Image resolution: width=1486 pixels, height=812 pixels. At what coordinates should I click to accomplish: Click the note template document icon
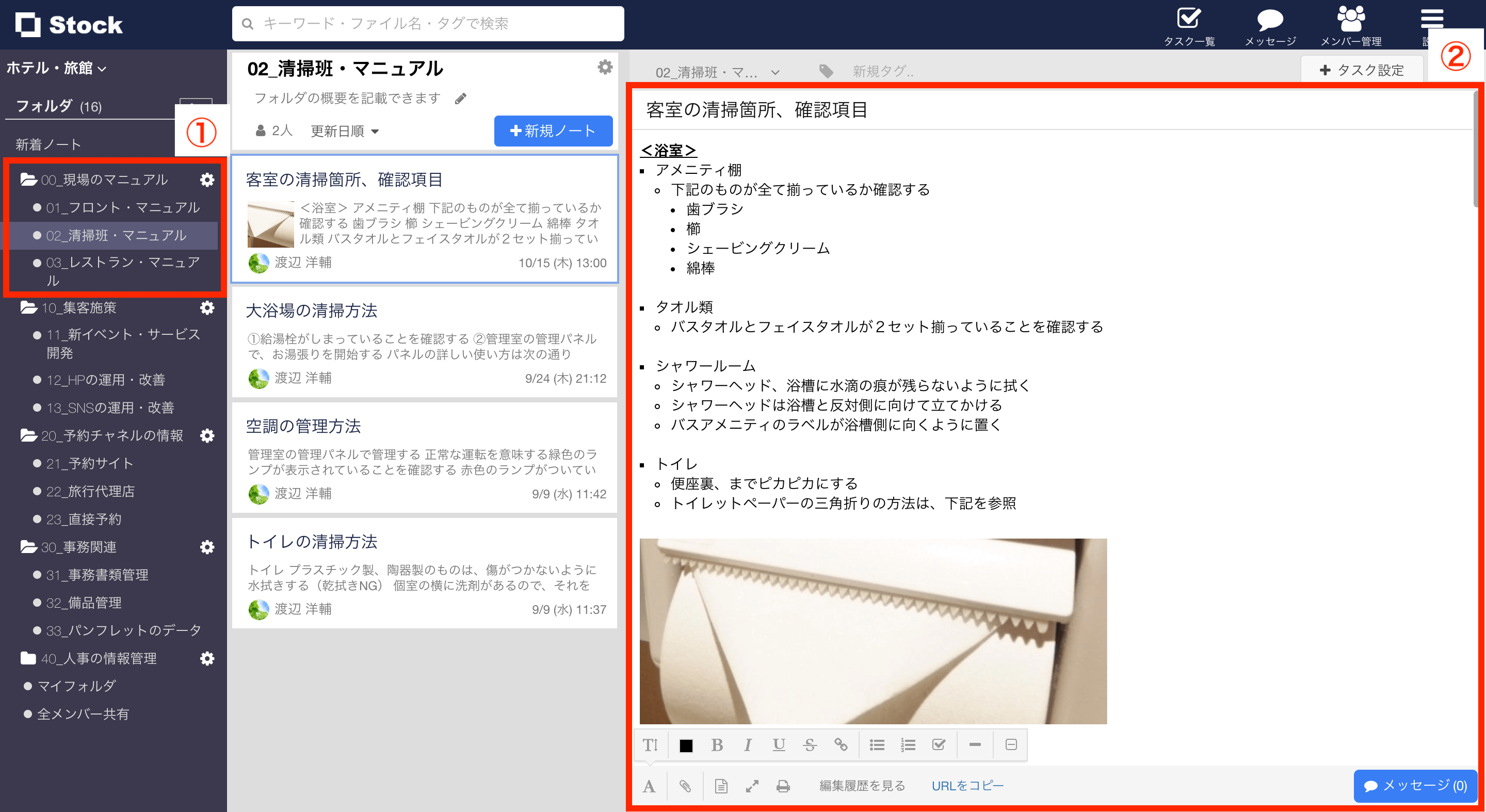[x=720, y=786]
